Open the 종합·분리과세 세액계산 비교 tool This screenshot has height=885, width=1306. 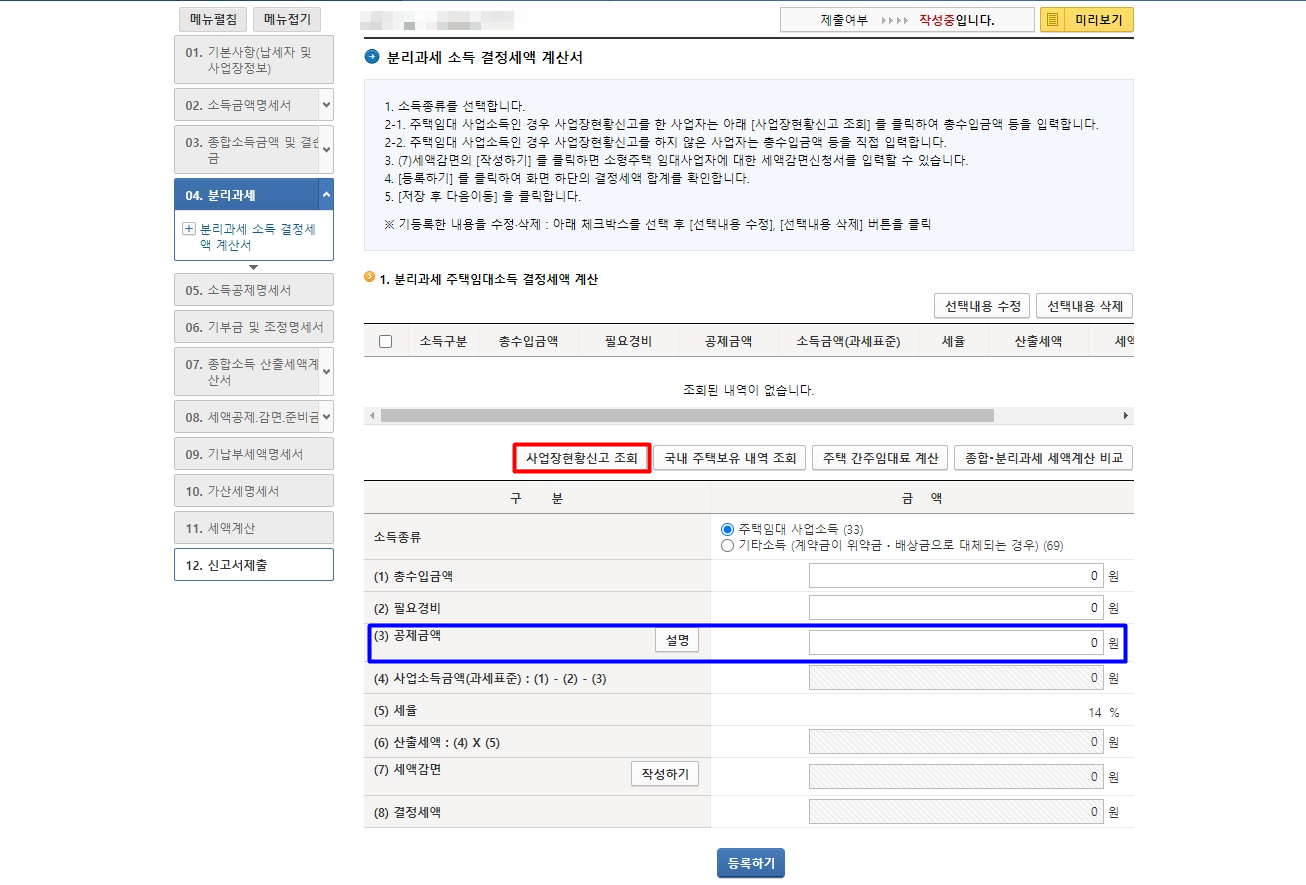(1044, 457)
